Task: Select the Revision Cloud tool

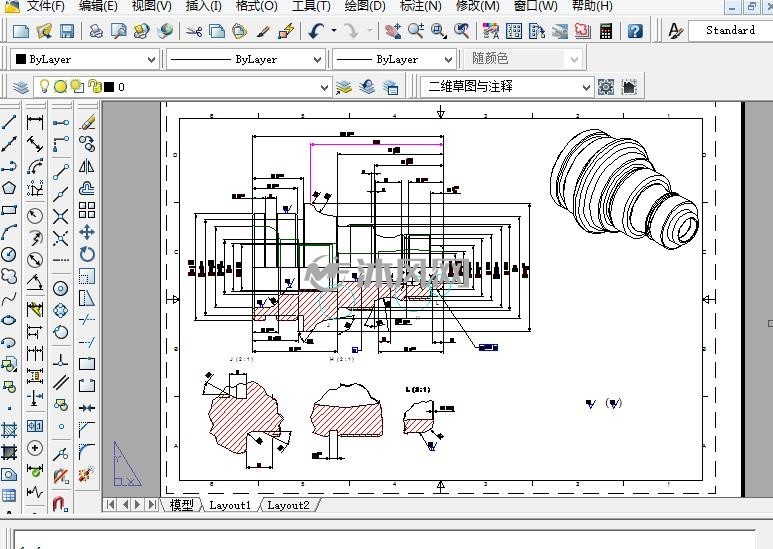Action: [x=9, y=276]
